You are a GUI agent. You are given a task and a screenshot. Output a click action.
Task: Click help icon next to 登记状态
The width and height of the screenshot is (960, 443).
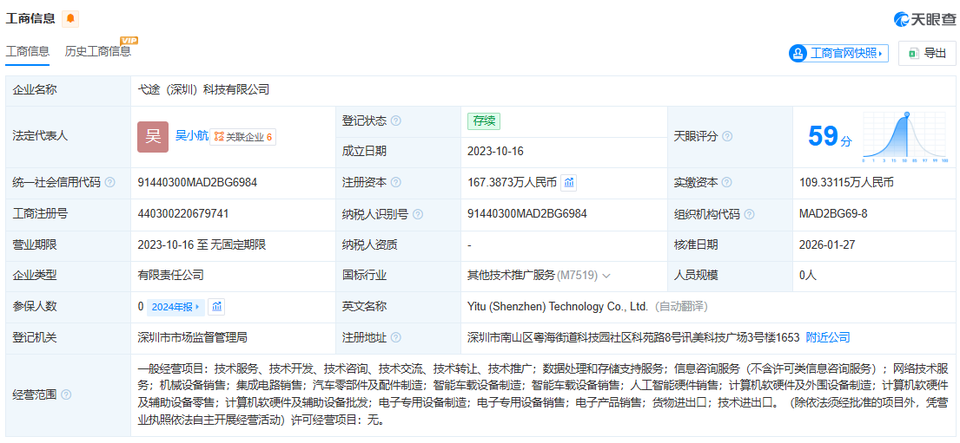tap(396, 121)
